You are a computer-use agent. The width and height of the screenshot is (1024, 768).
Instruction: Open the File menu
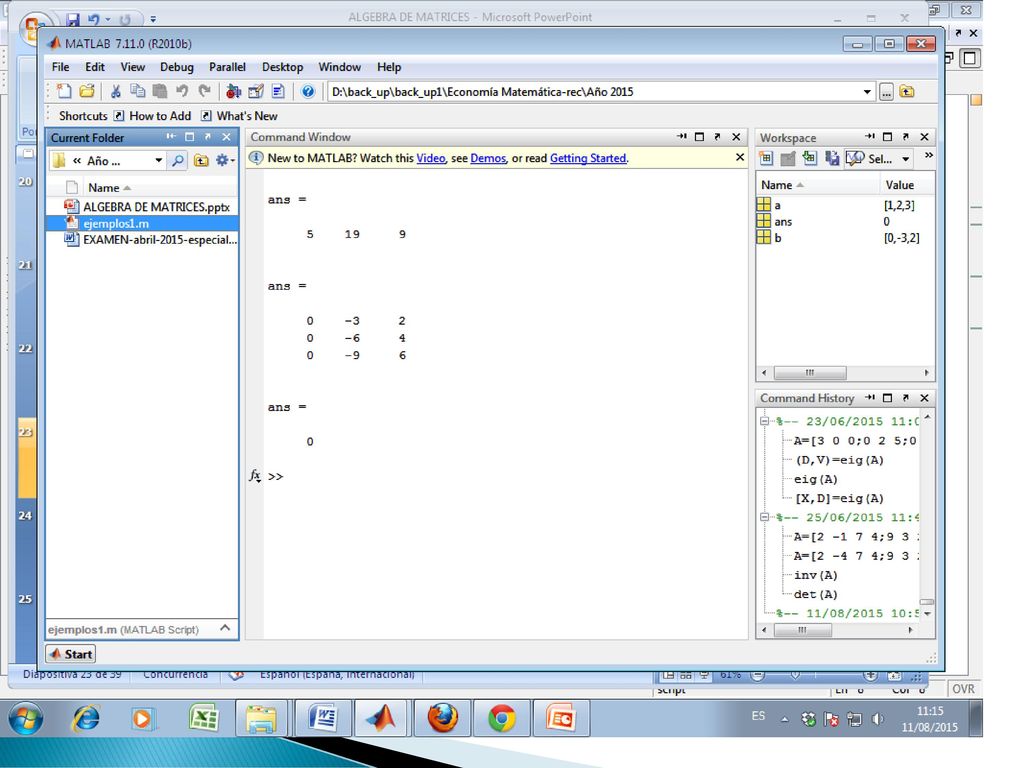pyautogui.click(x=61, y=67)
